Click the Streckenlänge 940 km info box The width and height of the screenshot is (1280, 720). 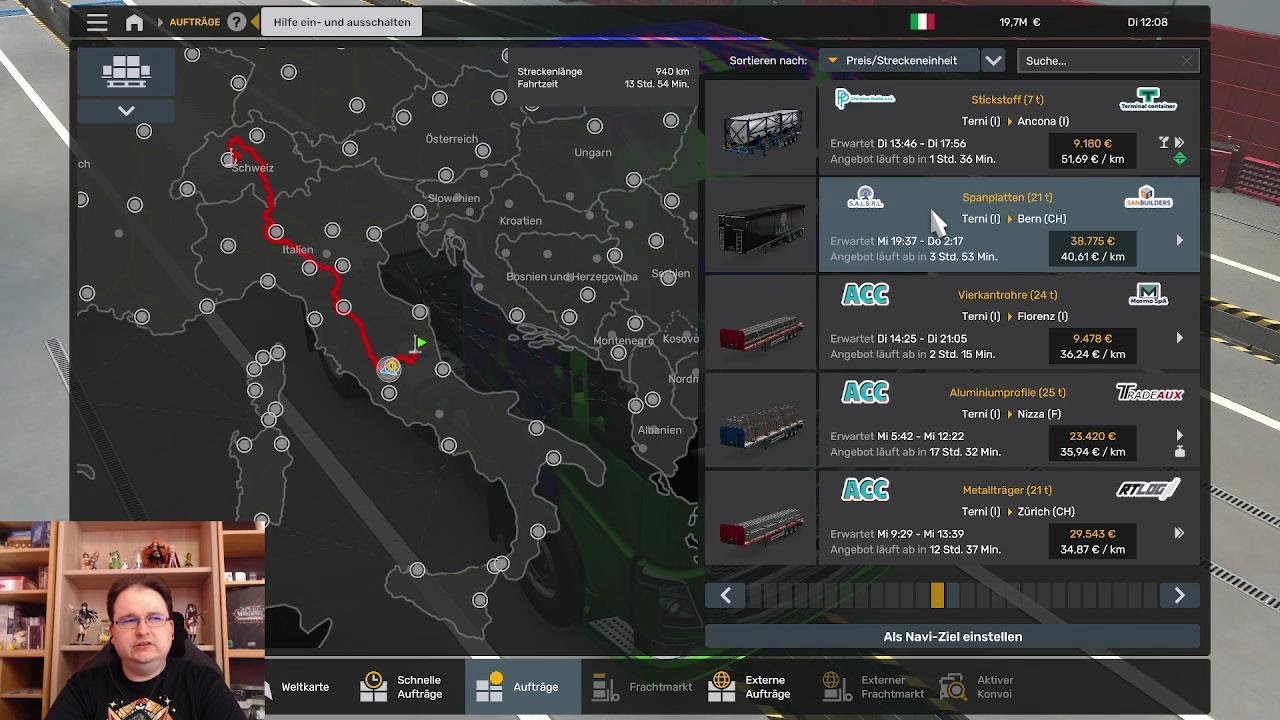[x=603, y=78]
